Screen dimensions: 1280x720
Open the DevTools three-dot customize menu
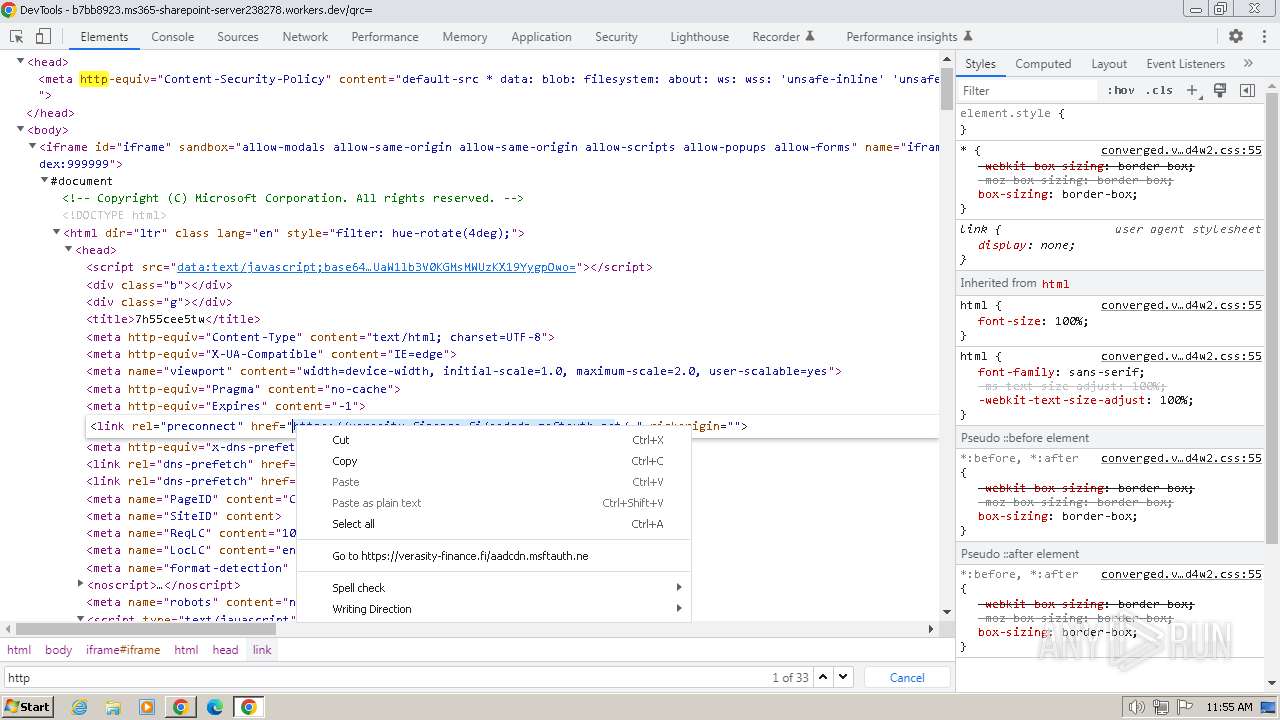click(x=1262, y=36)
